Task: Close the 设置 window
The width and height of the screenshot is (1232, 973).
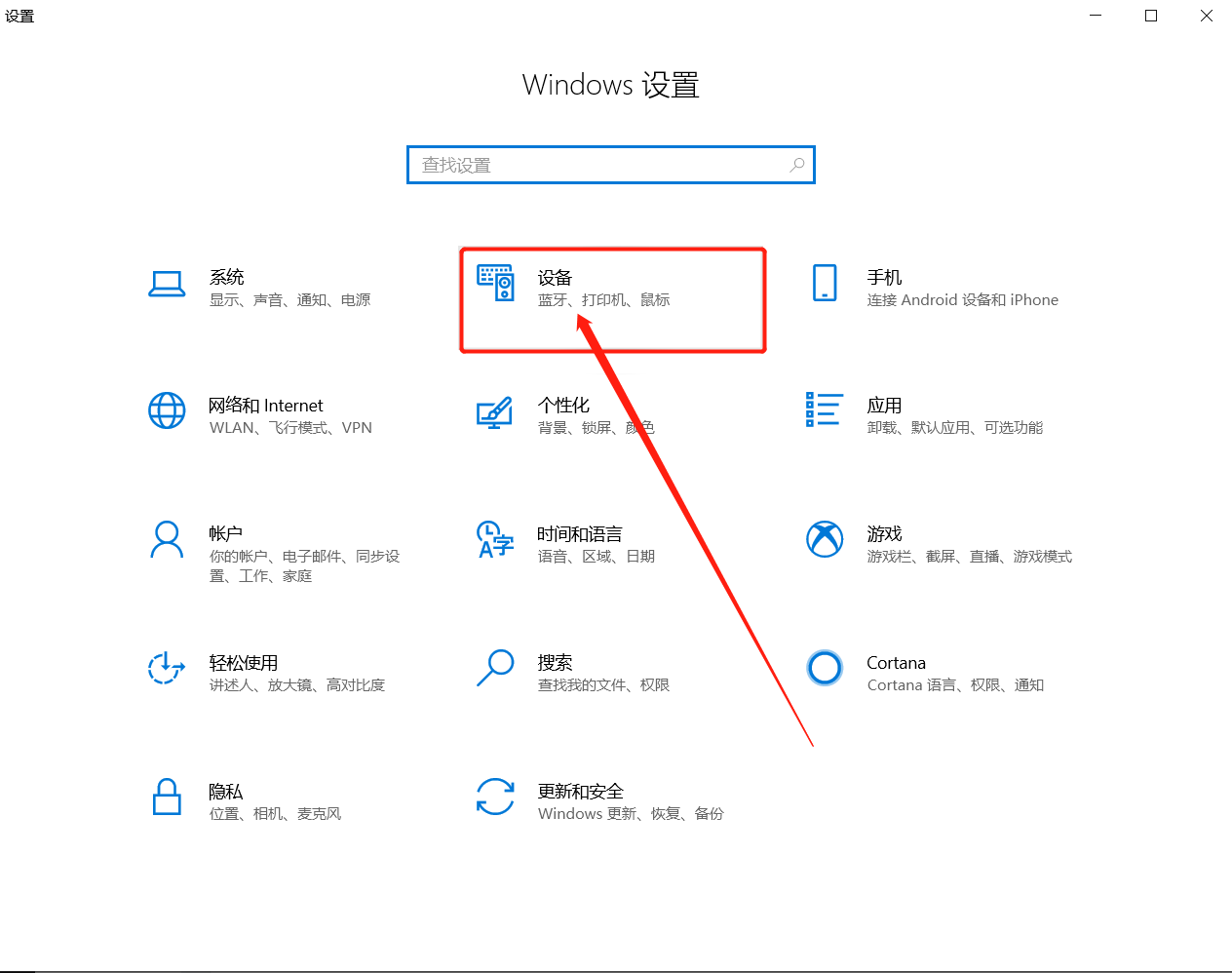Action: (x=1206, y=16)
